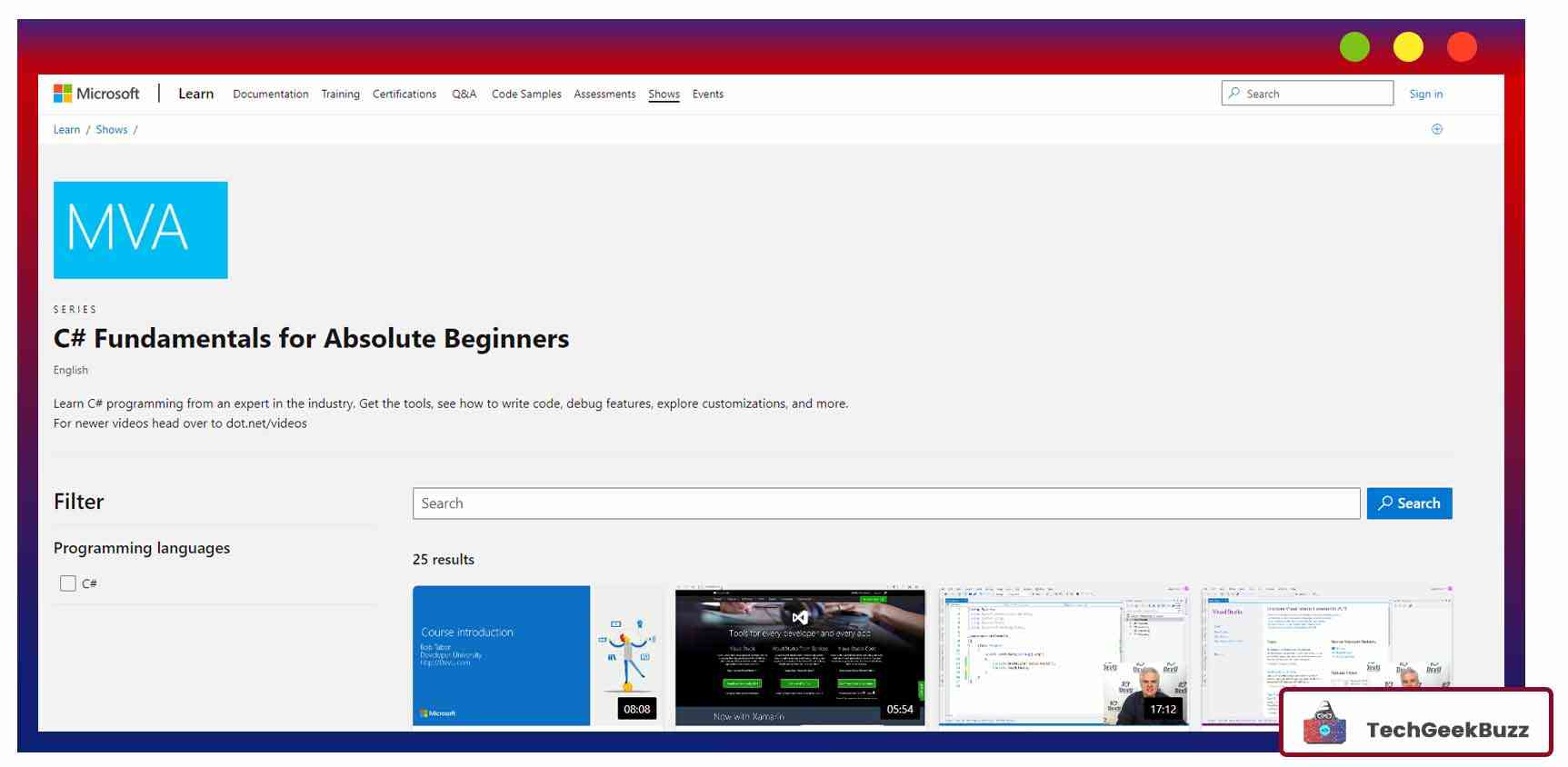Tick the C# programming language checkbox

[x=68, y=583]
